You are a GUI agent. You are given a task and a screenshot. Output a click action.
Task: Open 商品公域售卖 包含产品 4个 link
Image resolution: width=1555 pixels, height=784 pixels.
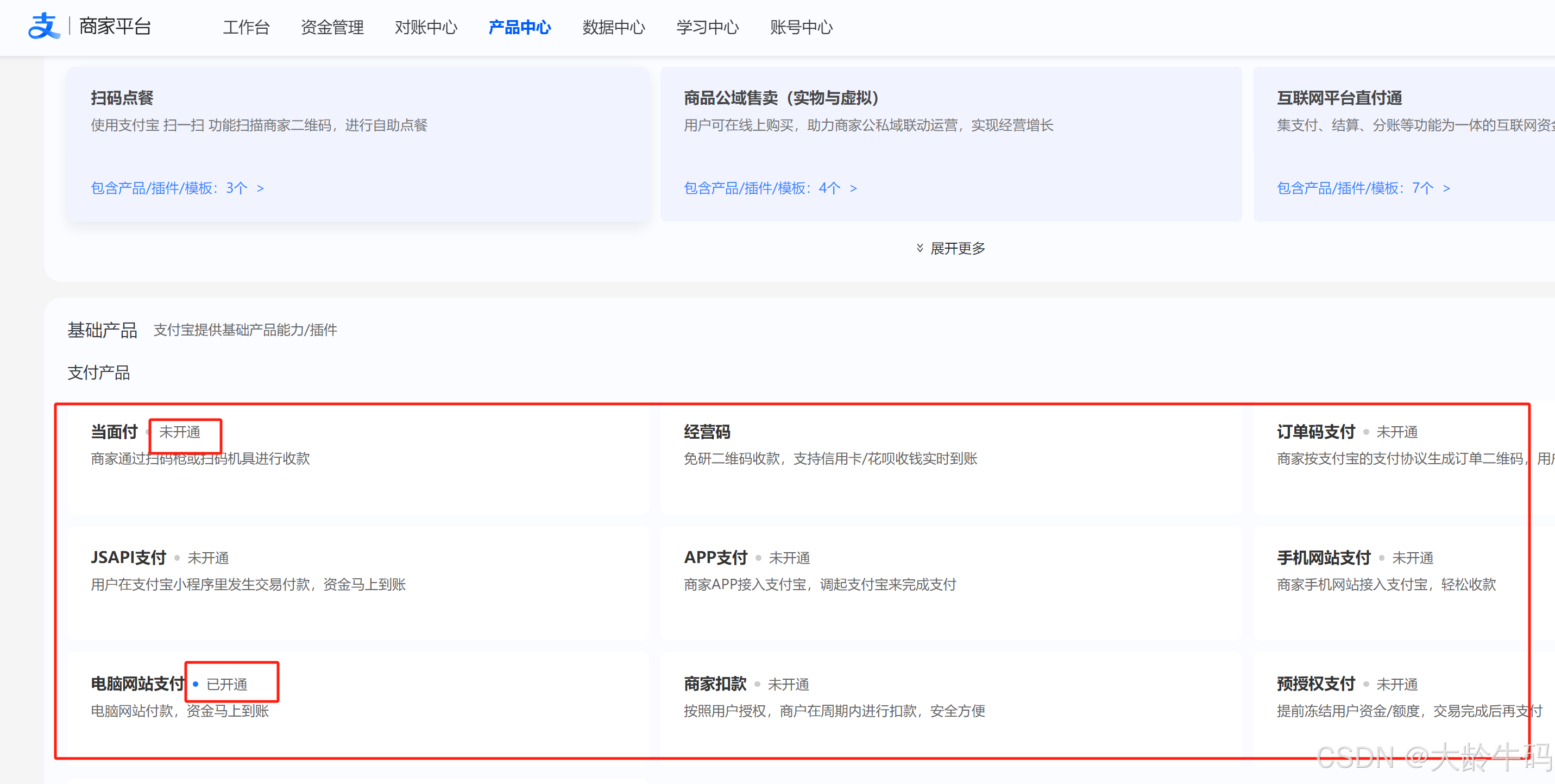770,188
